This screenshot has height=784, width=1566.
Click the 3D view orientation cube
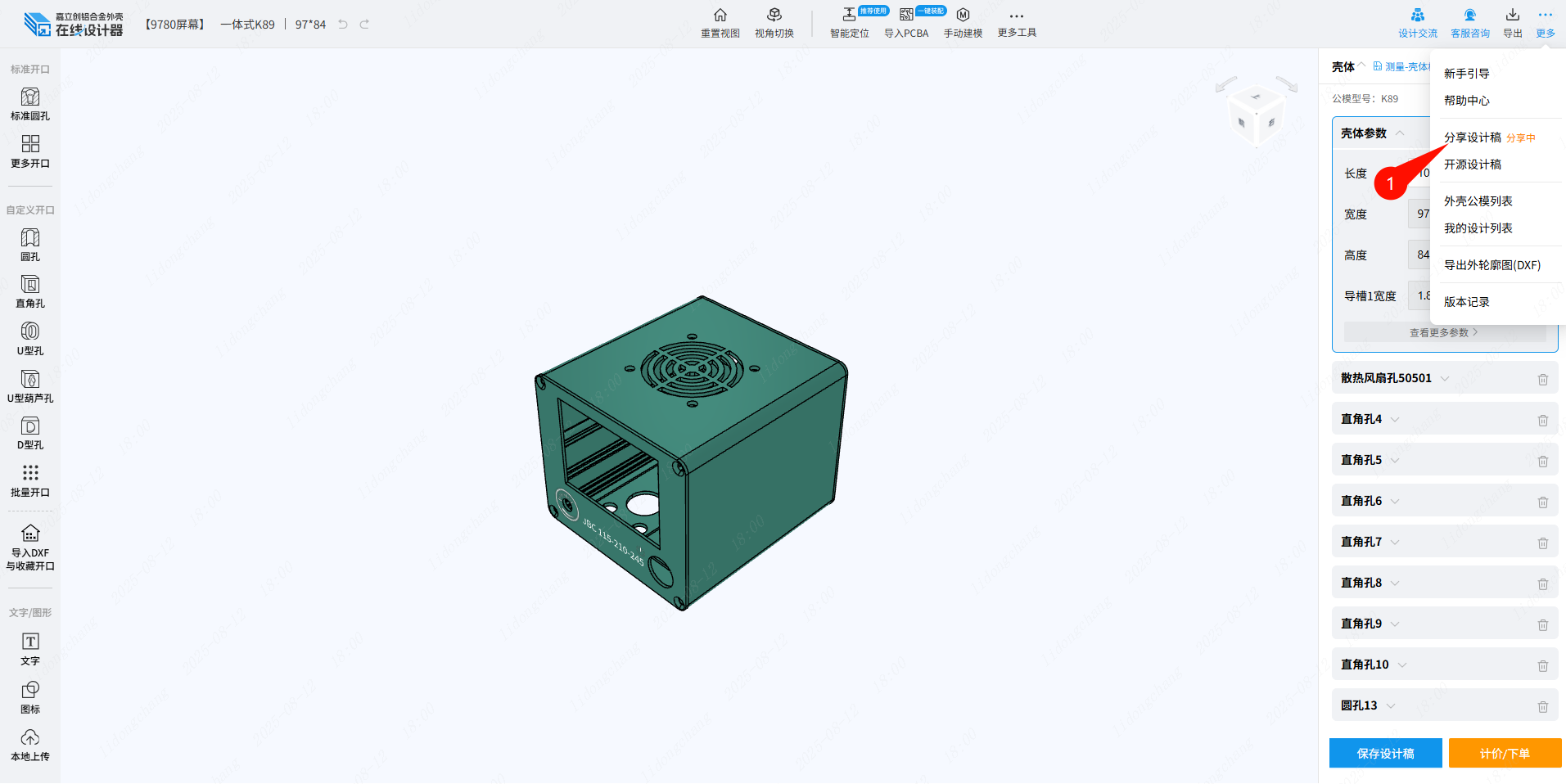click(x=1256, y=115)
